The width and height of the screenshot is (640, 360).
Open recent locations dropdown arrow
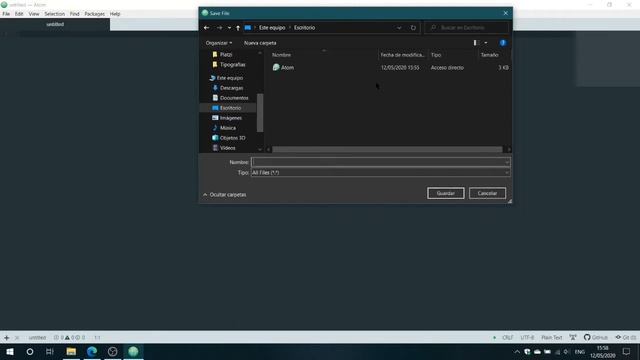229,28
